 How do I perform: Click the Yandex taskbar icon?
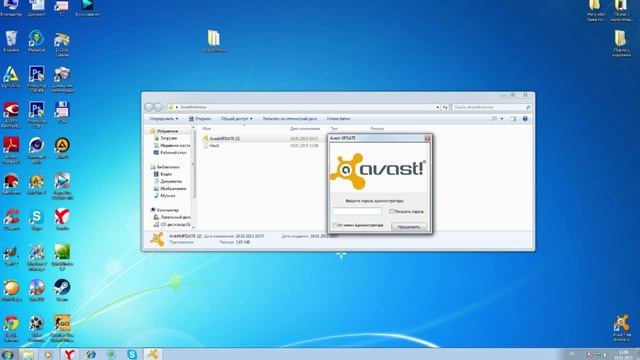point(69,354)
